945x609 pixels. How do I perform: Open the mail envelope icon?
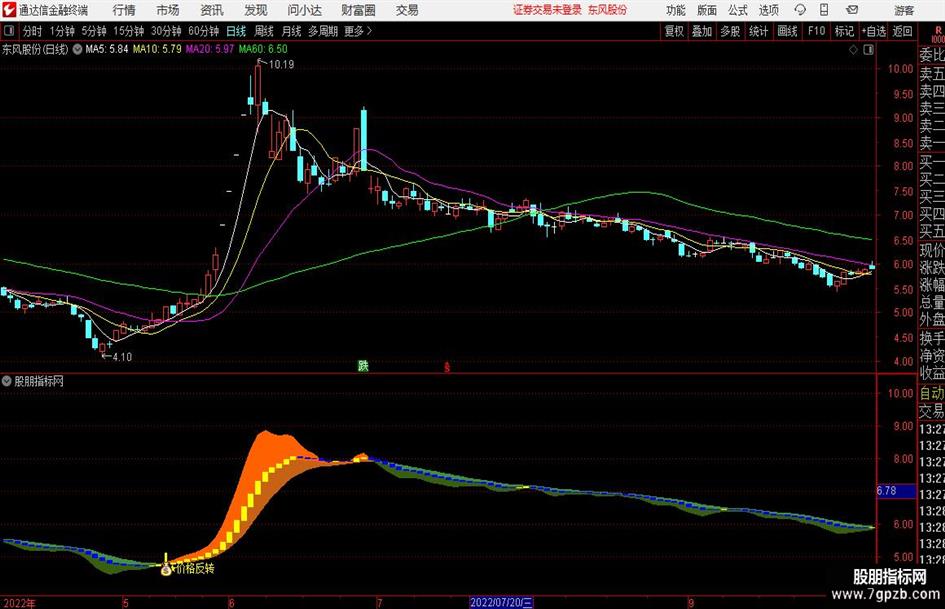pos(852,10)
